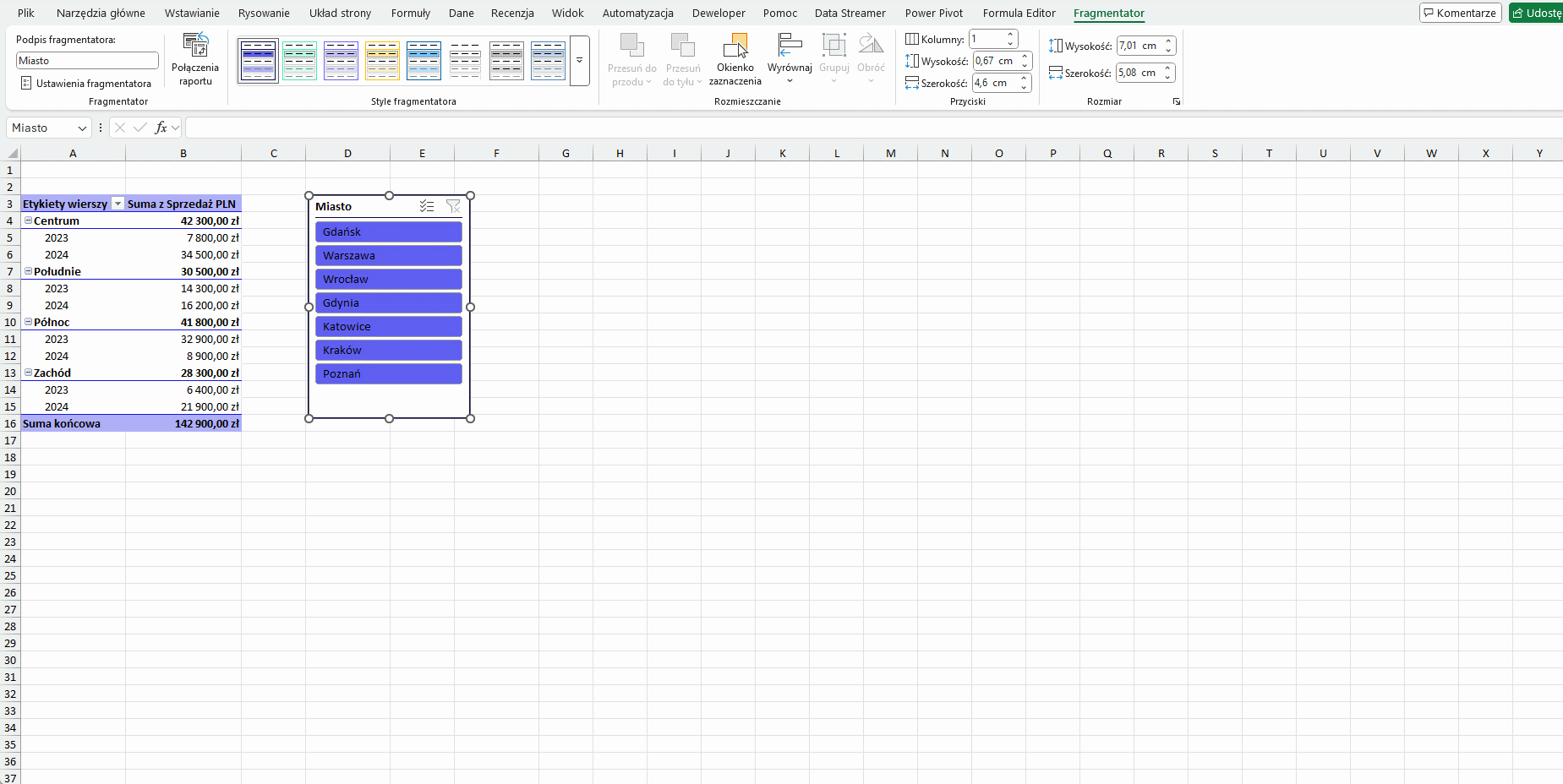1563x784 pixels.
Task: Open the Wyrównaj align menu
Action: pos(789,59)
